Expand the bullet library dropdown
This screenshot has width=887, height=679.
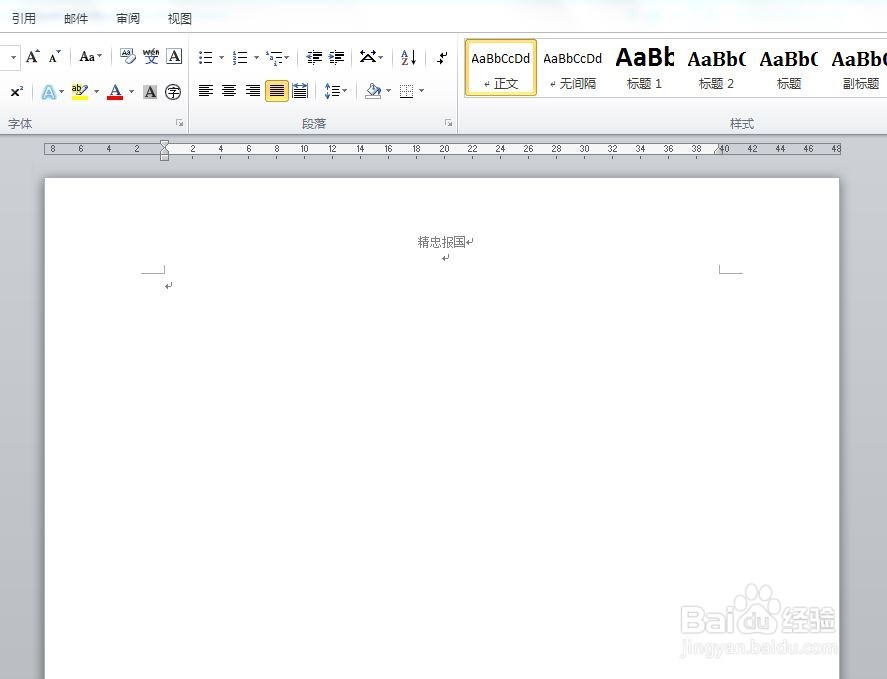click(221, 57)
